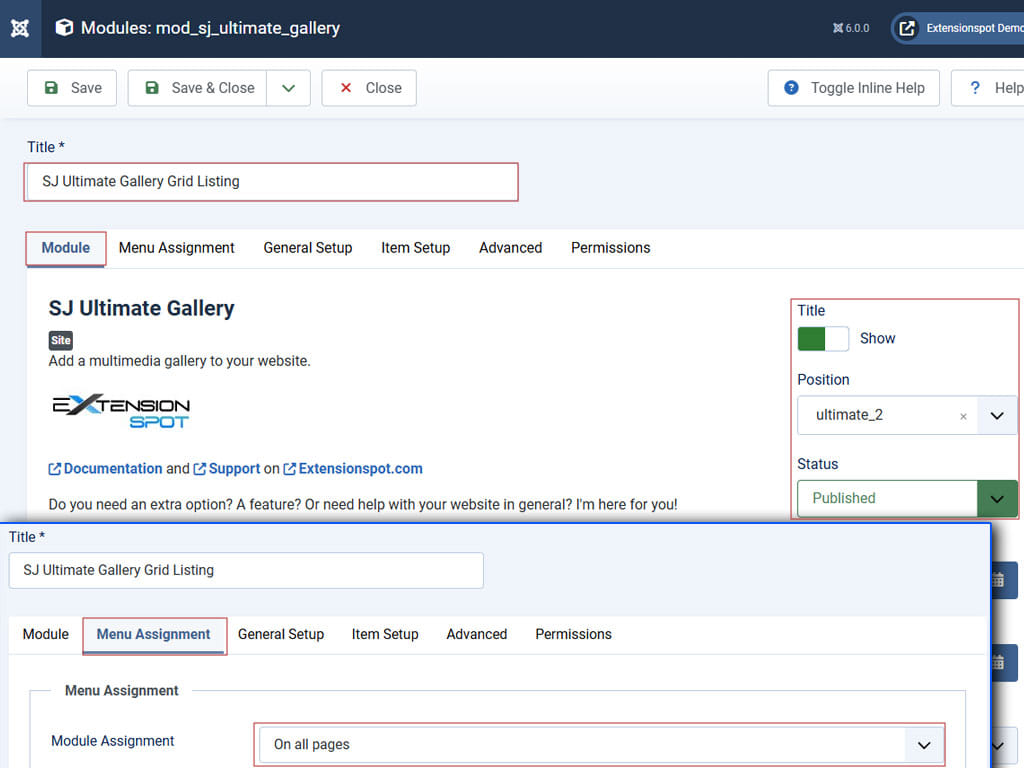This screenshot has height=768, width=1024.
Task: Switch to the General Setup tab
Action: tap(307, 248)
